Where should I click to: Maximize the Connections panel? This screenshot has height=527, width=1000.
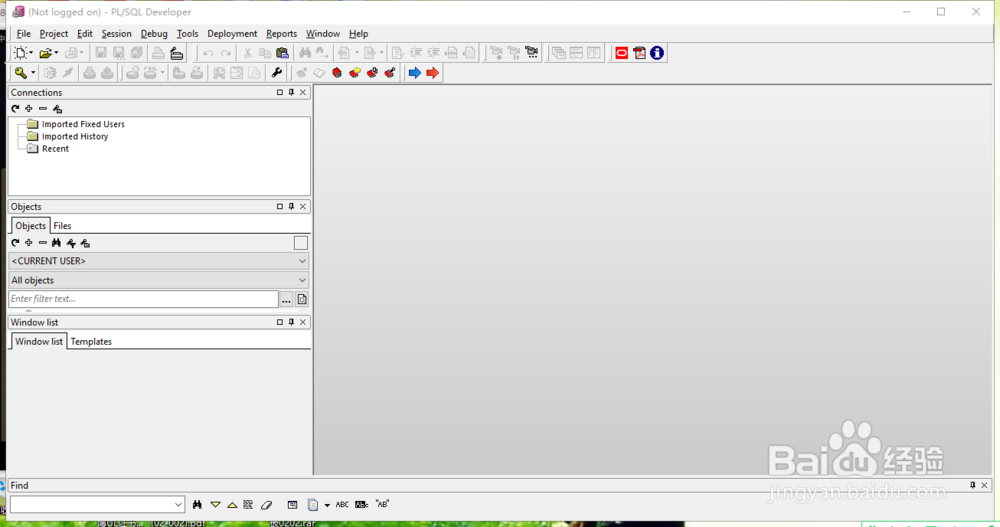pos(279,93)
